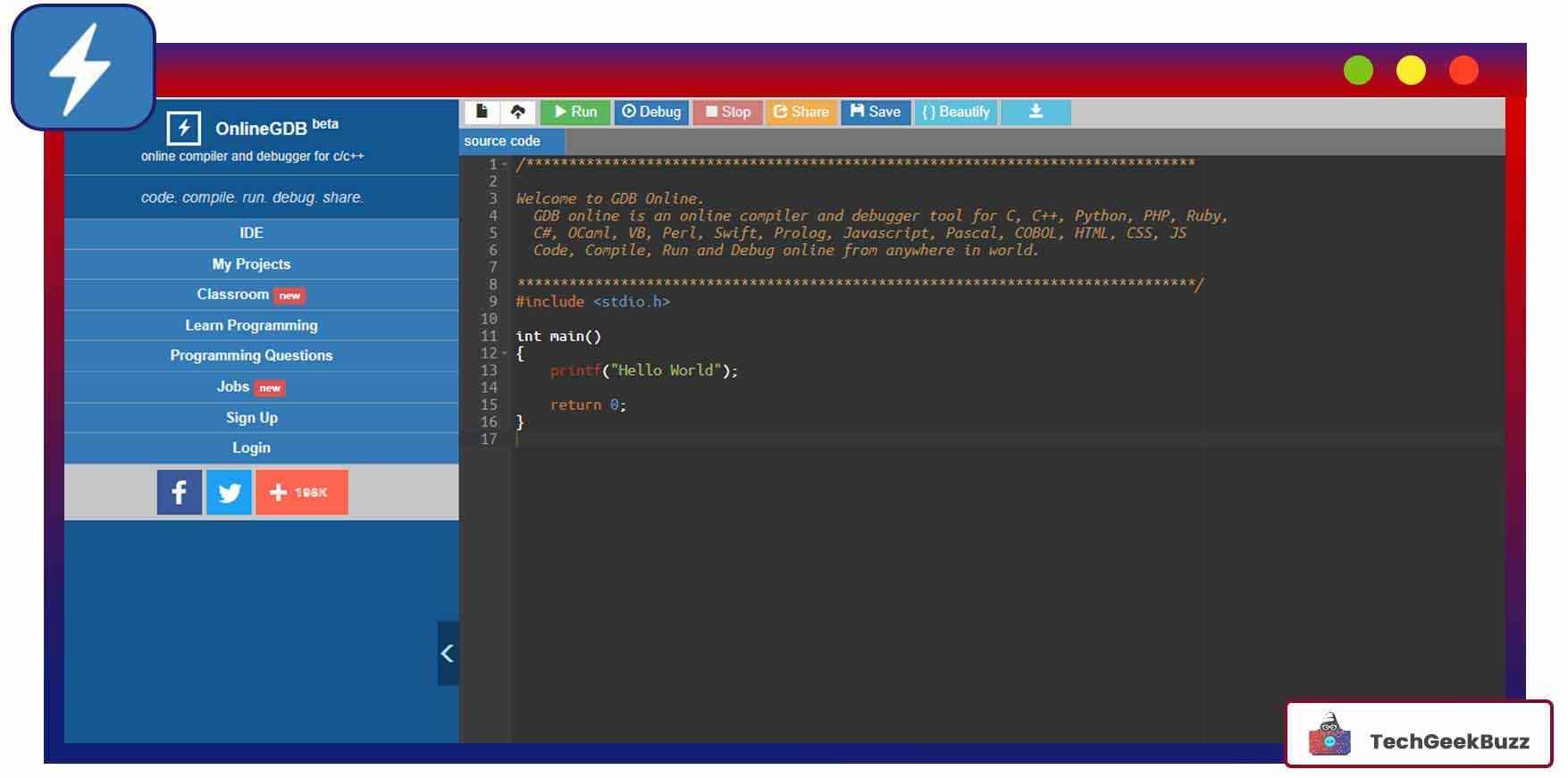This screenshot has width=1568, height=778.
Task: Open the Twitter share icon
Action: coord(229,492)
